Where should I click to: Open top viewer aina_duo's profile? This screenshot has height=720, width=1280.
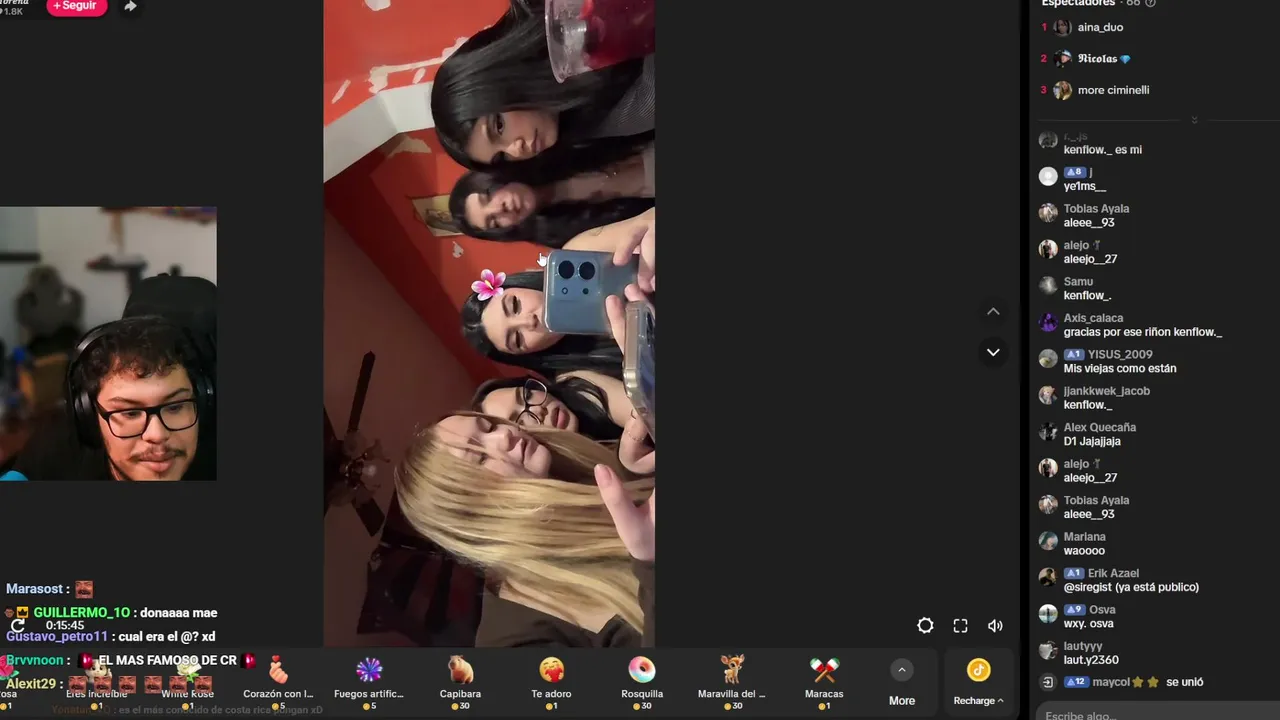[x=1100, y=28]
